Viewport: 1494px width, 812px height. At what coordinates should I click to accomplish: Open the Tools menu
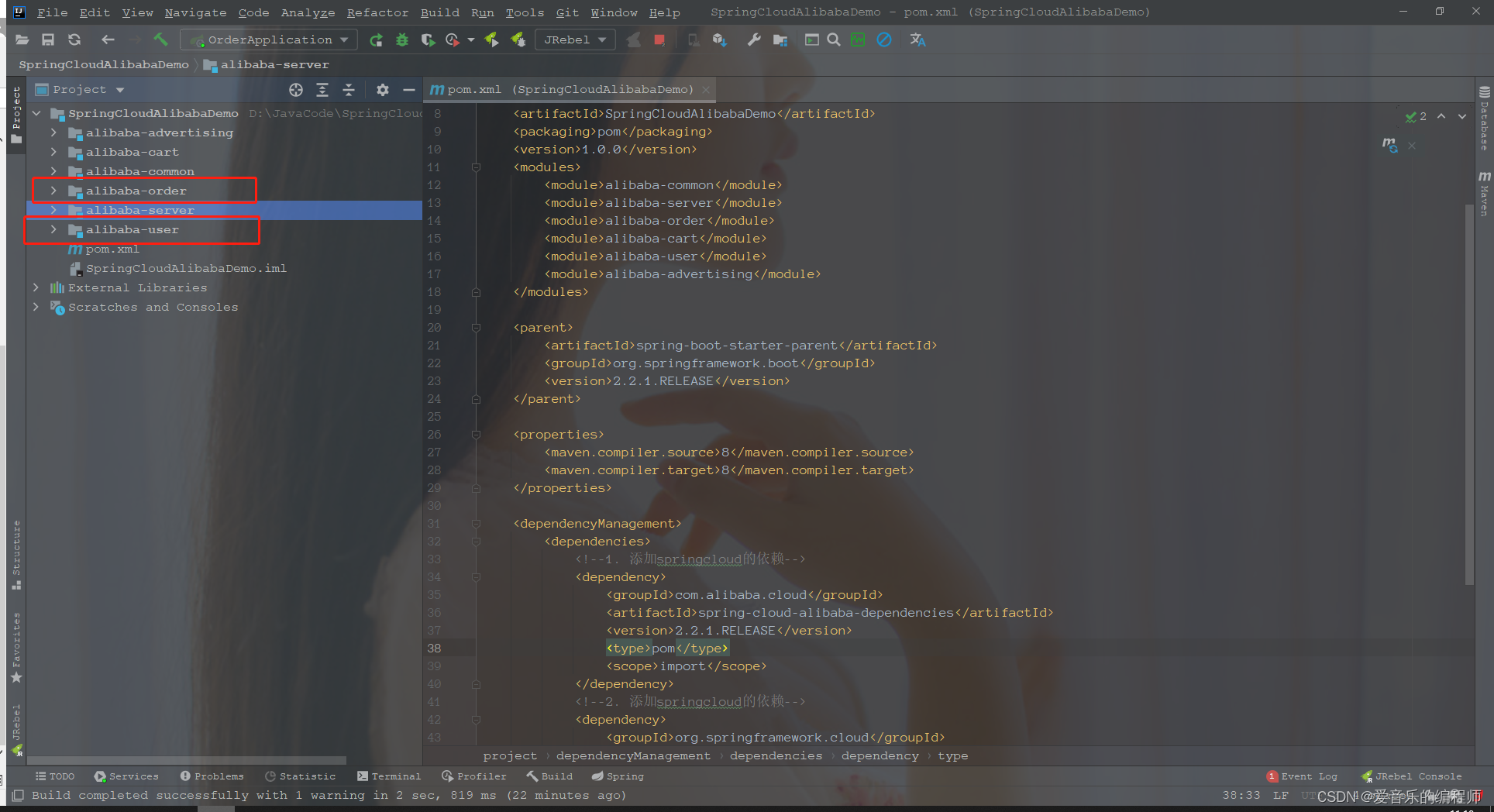tap(525, 12)
